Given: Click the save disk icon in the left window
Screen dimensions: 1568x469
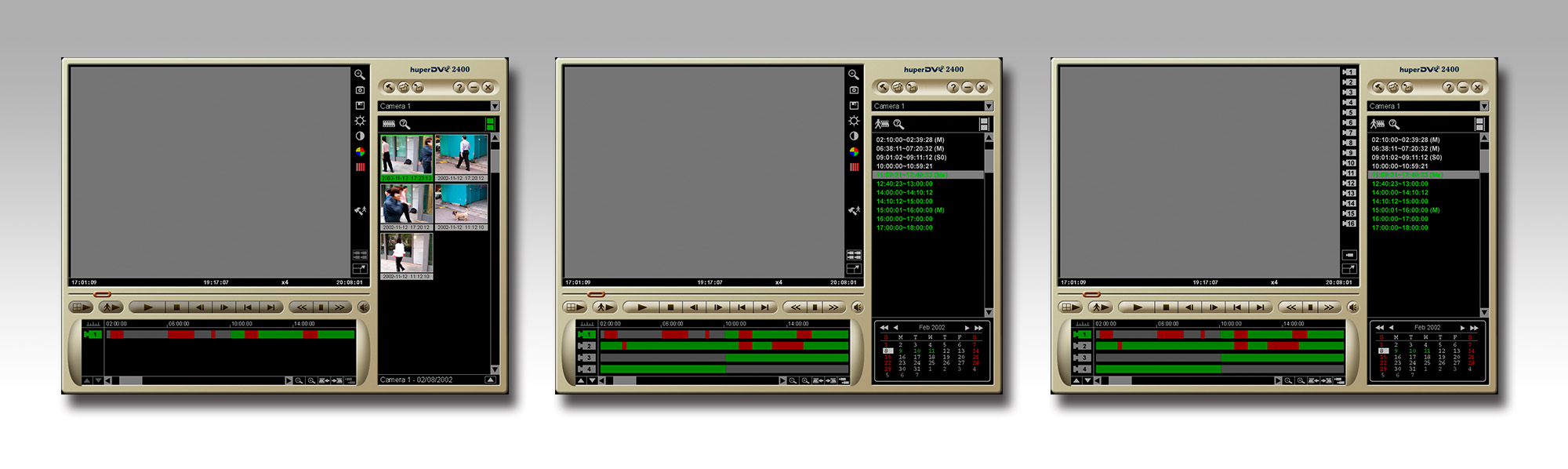Looking at the screenshot, I should pos(360,105).
